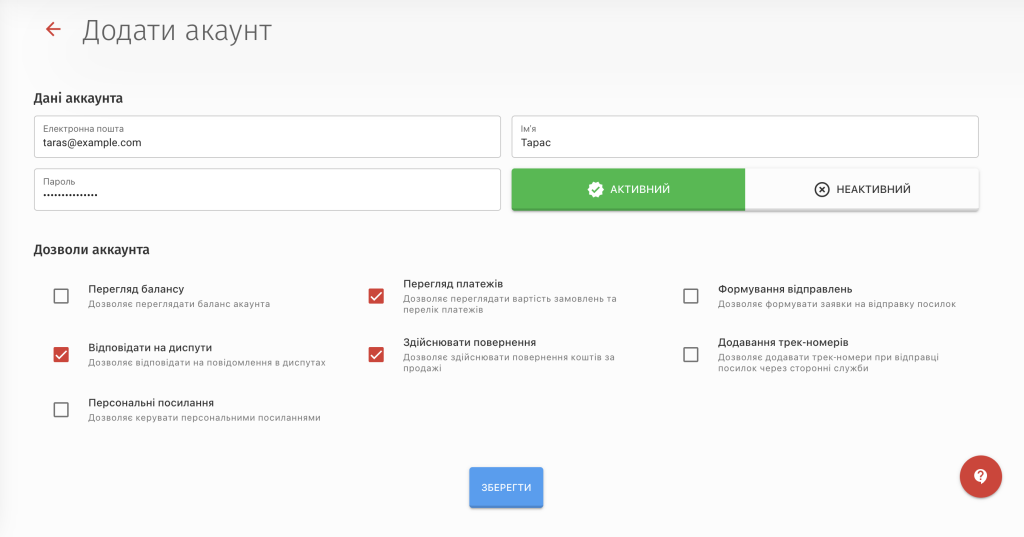The height and width of the screenshot is (537, 1024).
Task: Set account status to Неактивний
Action: click(x=862, y=189)
